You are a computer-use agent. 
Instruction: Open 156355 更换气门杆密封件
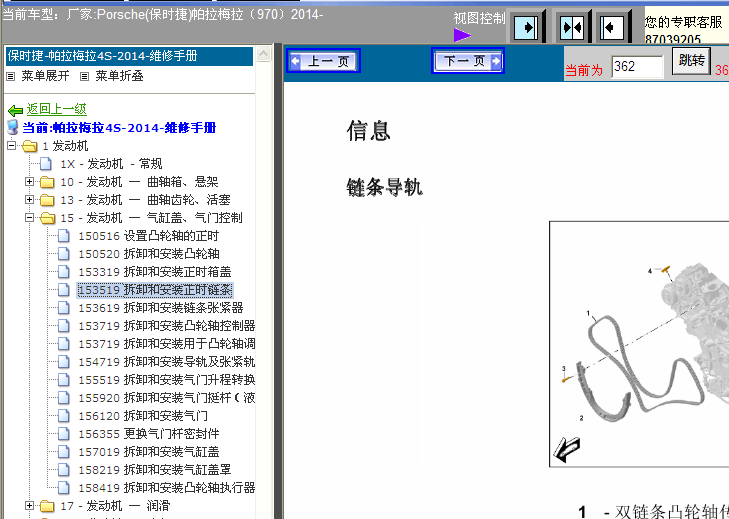tap(149, 434)
